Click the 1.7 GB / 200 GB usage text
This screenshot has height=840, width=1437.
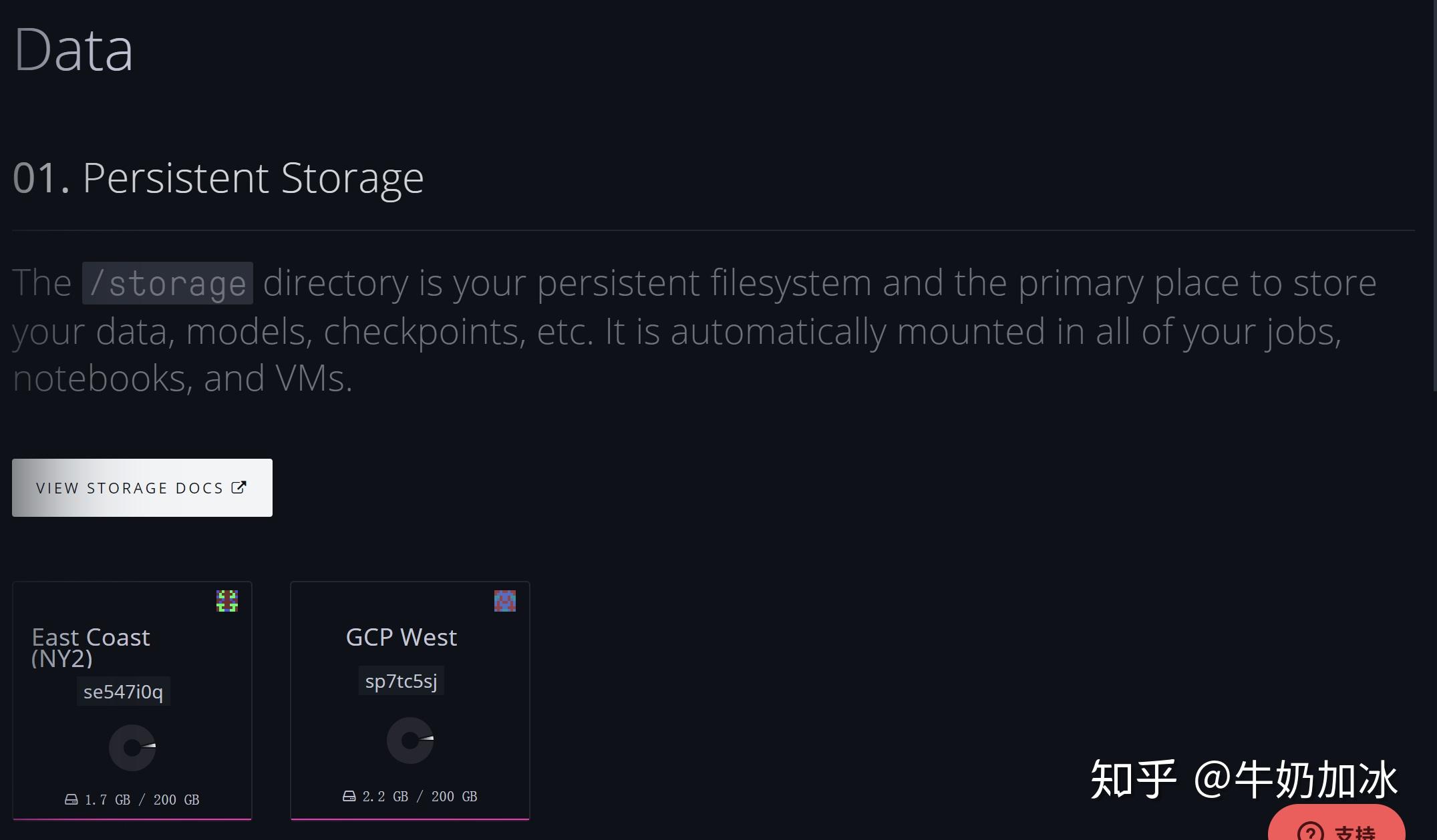pyautogui.click(x=141, y=799)
